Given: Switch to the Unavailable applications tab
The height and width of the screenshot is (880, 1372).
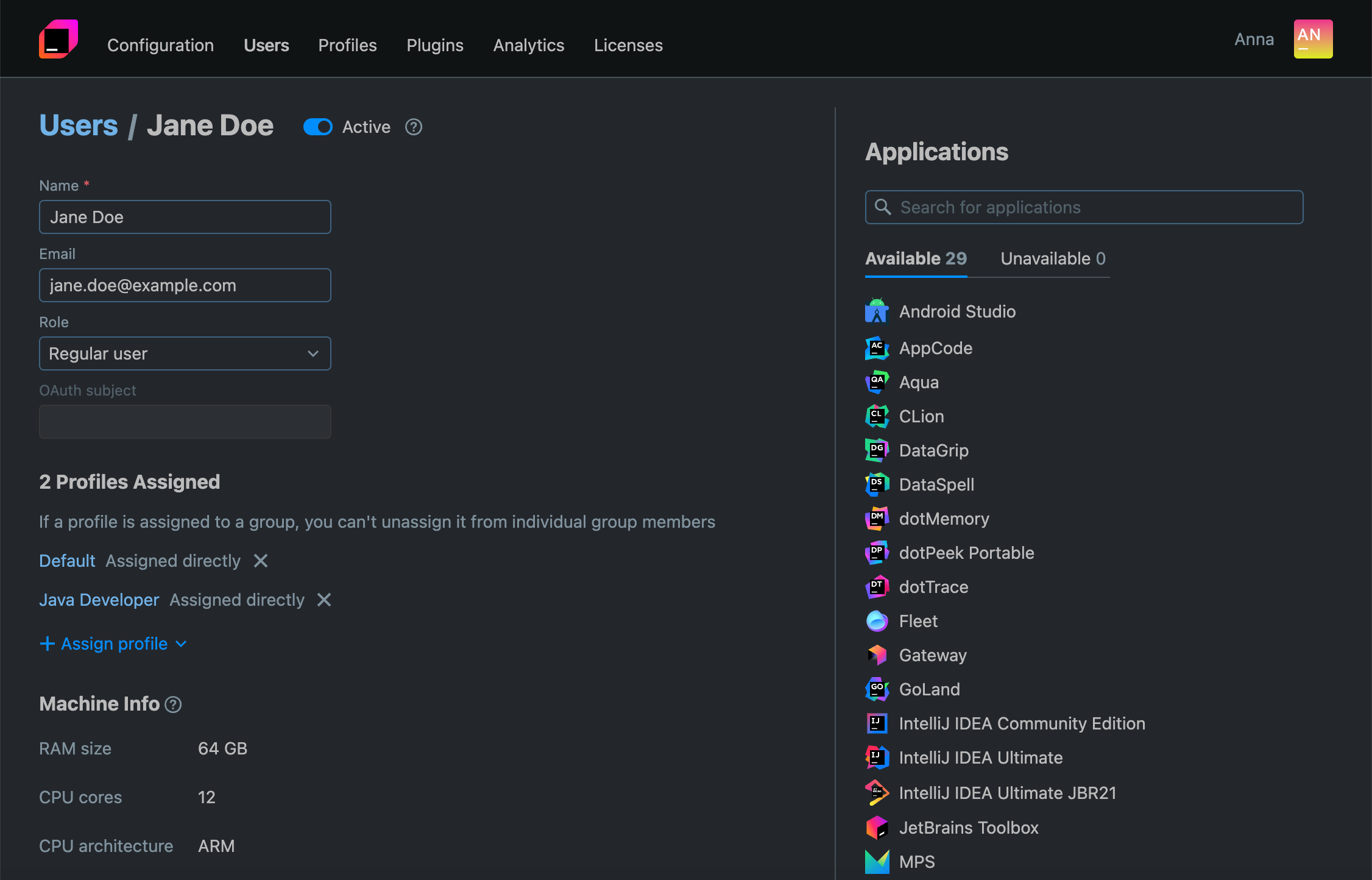Looking at the screenshot, I should (x=1052, y=258).
